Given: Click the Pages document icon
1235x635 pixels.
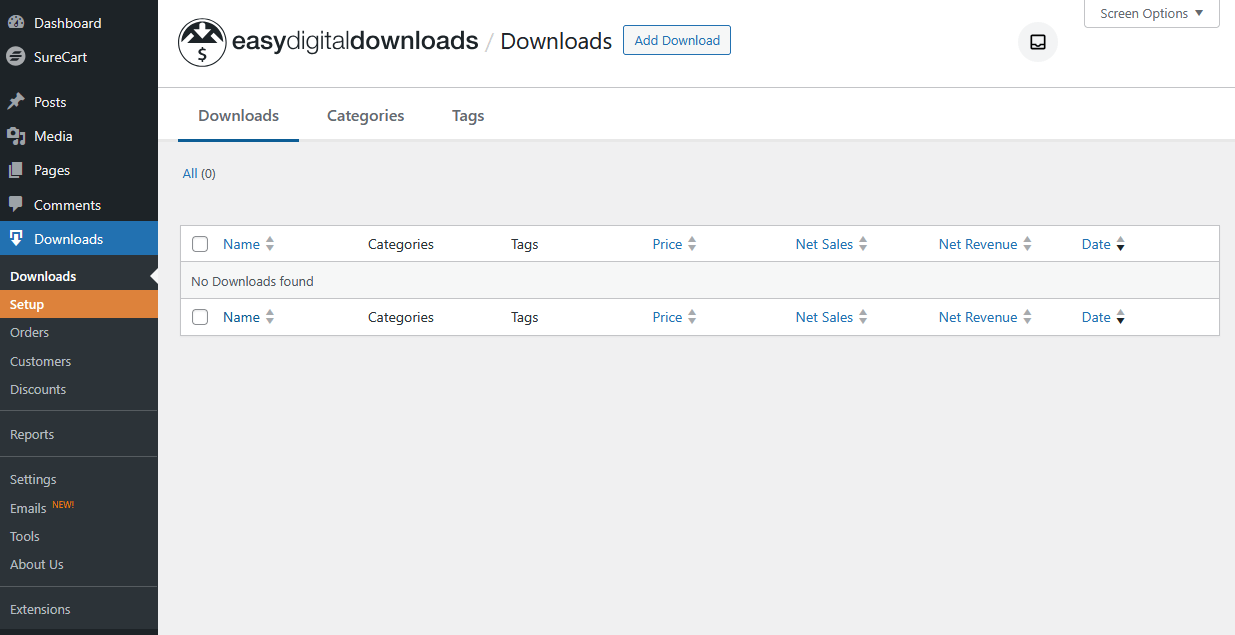Looking at the screenshot, I should [x=16, y=170].
